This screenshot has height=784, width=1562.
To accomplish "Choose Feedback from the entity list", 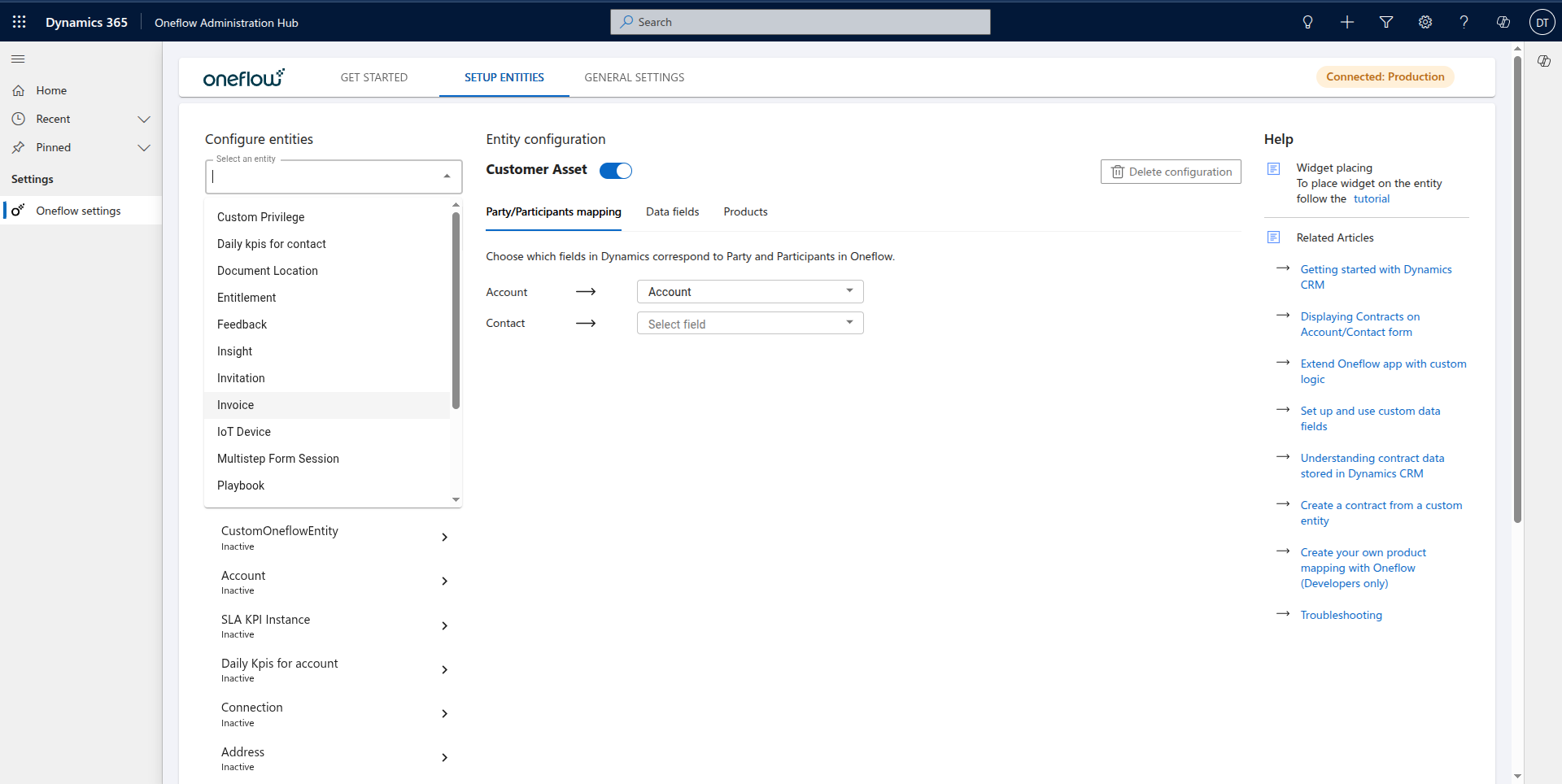I will point(327,324).
